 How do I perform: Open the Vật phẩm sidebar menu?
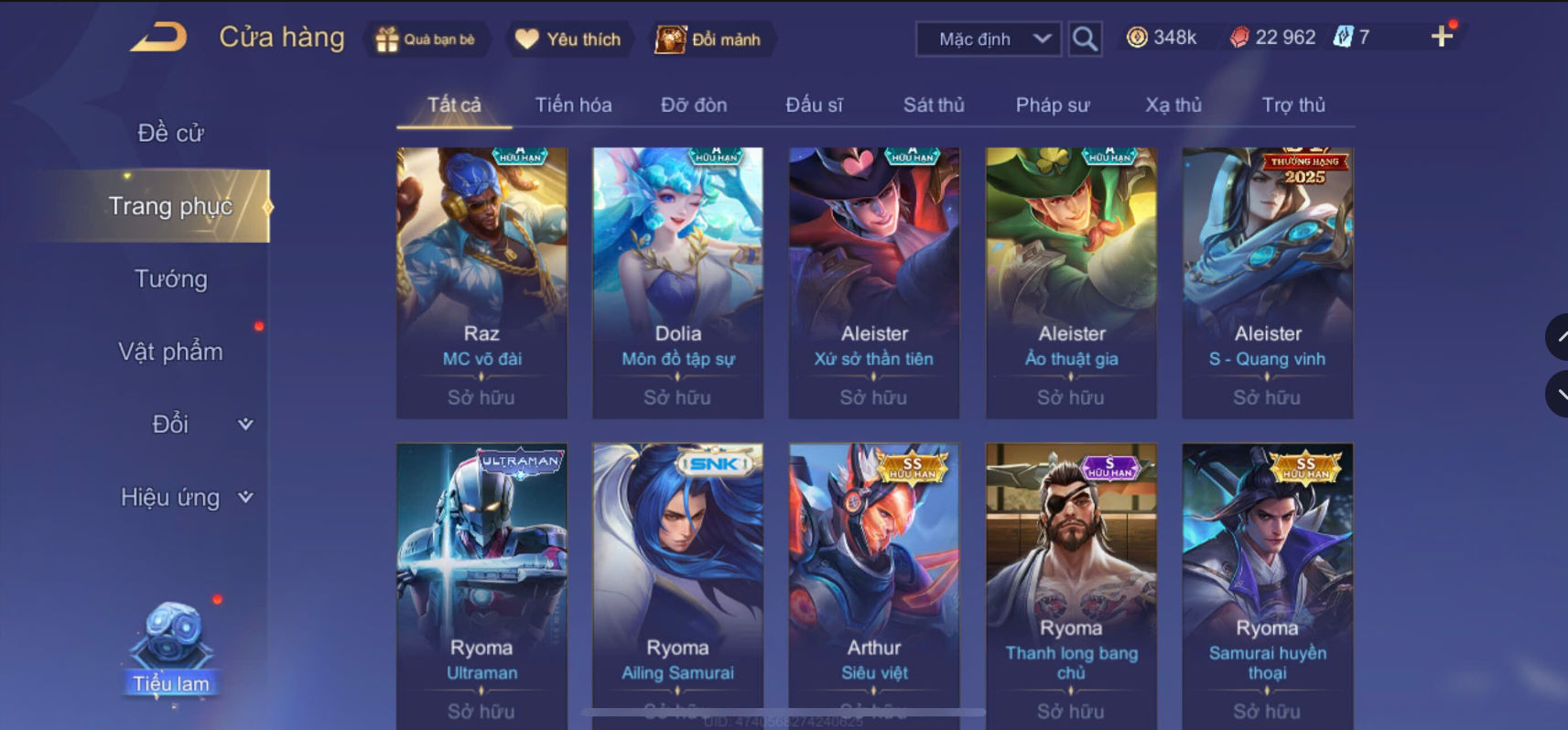(170, 352)
